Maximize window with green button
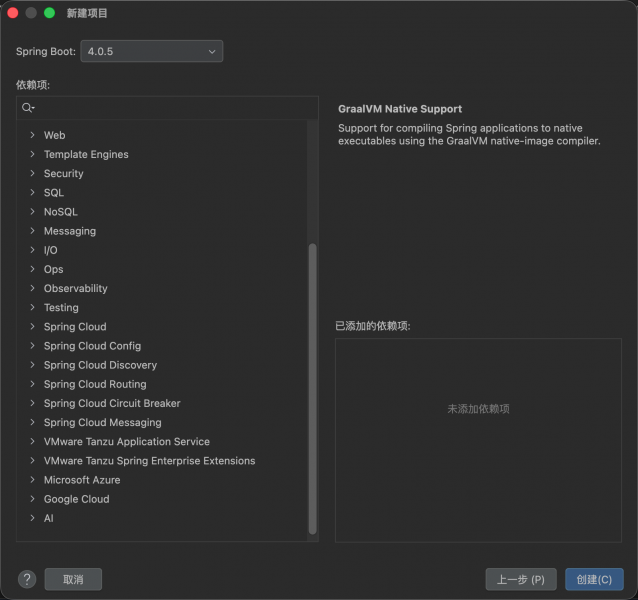 point(50,13)
